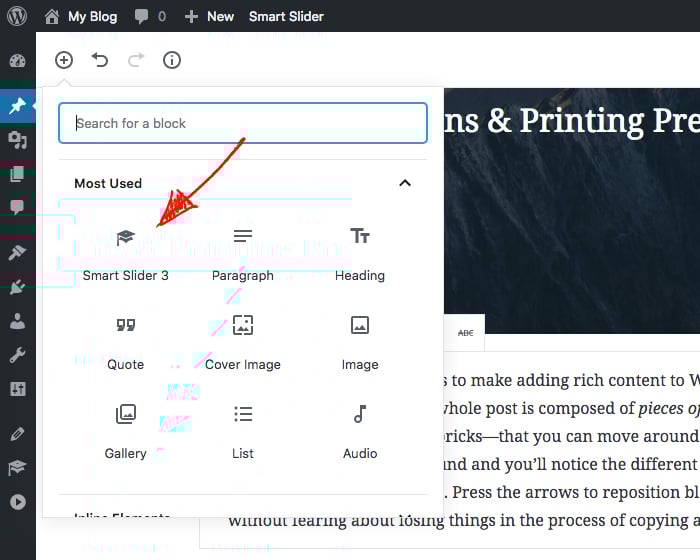This screenshot has width=700, height=560.
Task: Open Pages in the sidebar
Action: tap(17, 173)
